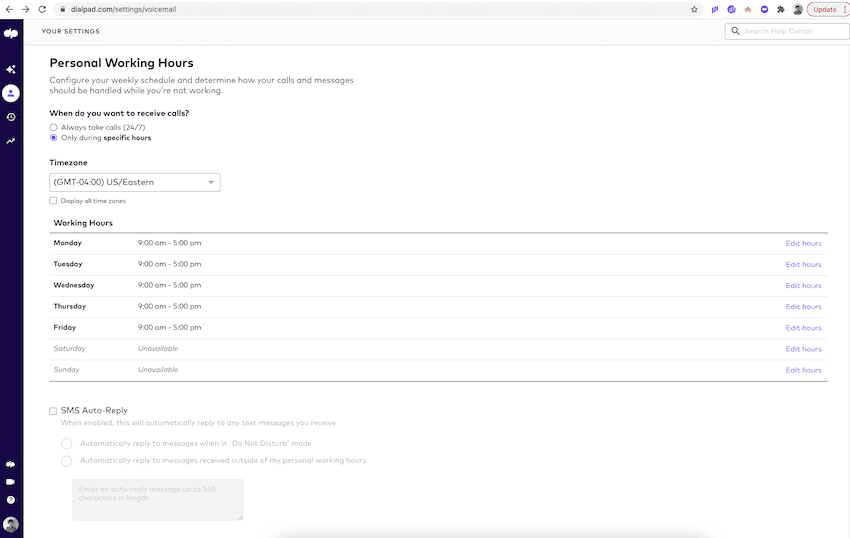The height and width of the screenshot is (538, 850).
Task: Enable the SMS Auto-Reply checkbox
Action: [54, 411]
